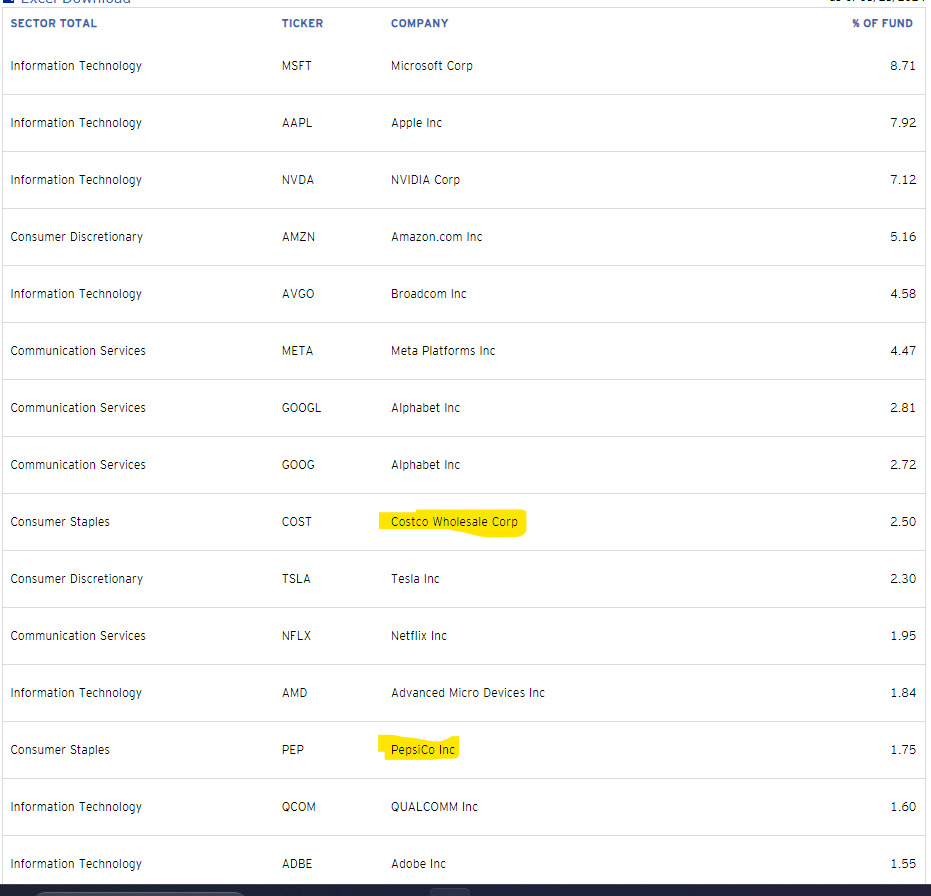Select the 2.30 fund percentage value
Screen dimensions: 931x896
(902, 579)
